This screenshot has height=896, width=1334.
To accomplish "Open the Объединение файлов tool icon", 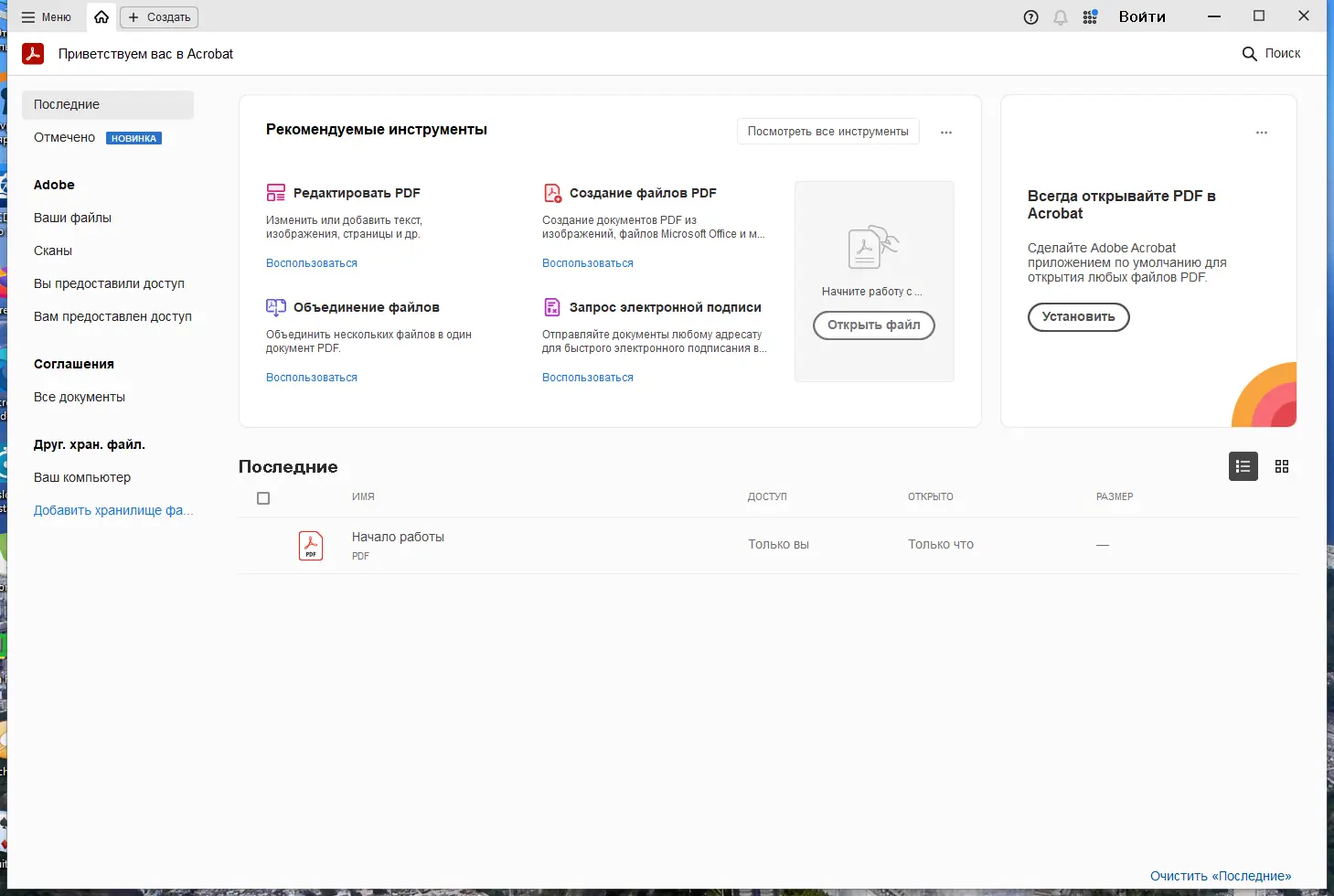I will (x=276, y=307).
